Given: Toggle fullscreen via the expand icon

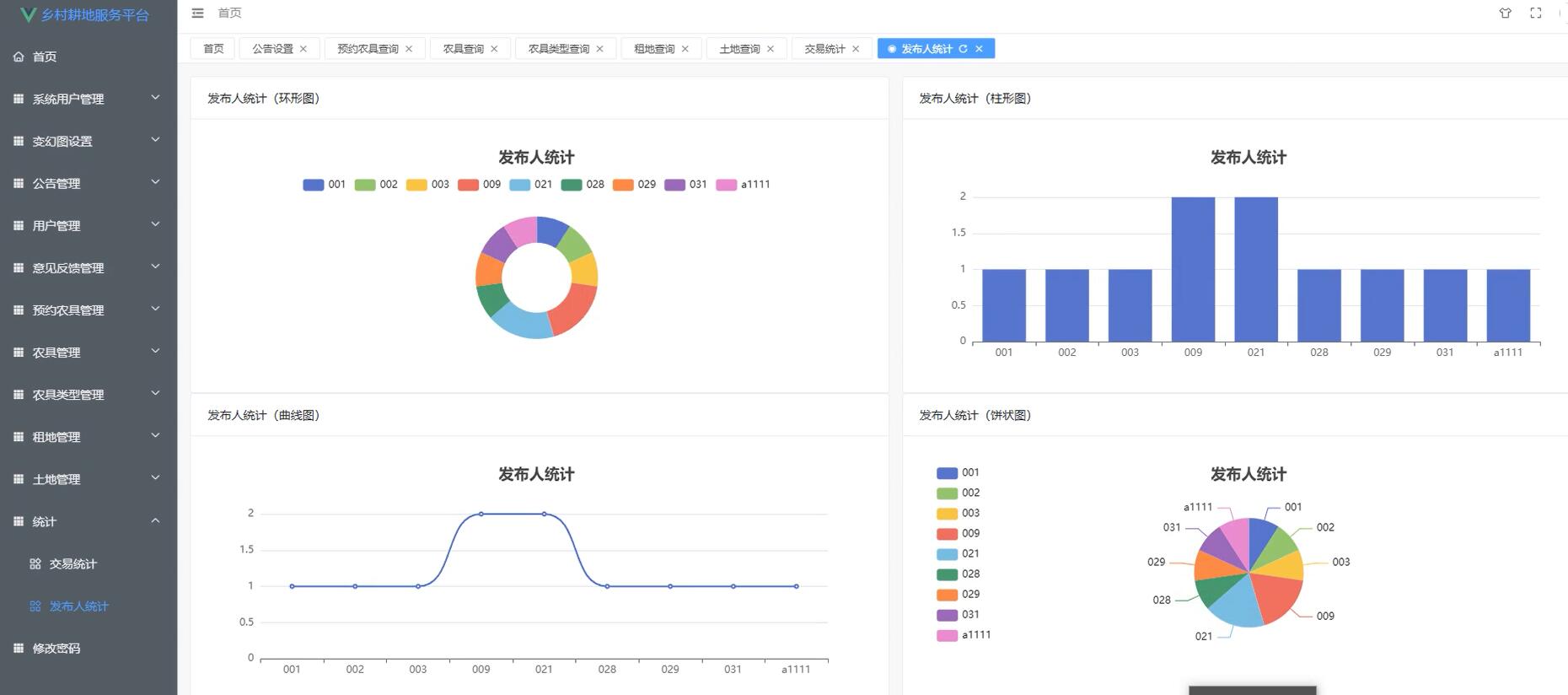Looking at the screenshot, I should tap(1536, 13).
